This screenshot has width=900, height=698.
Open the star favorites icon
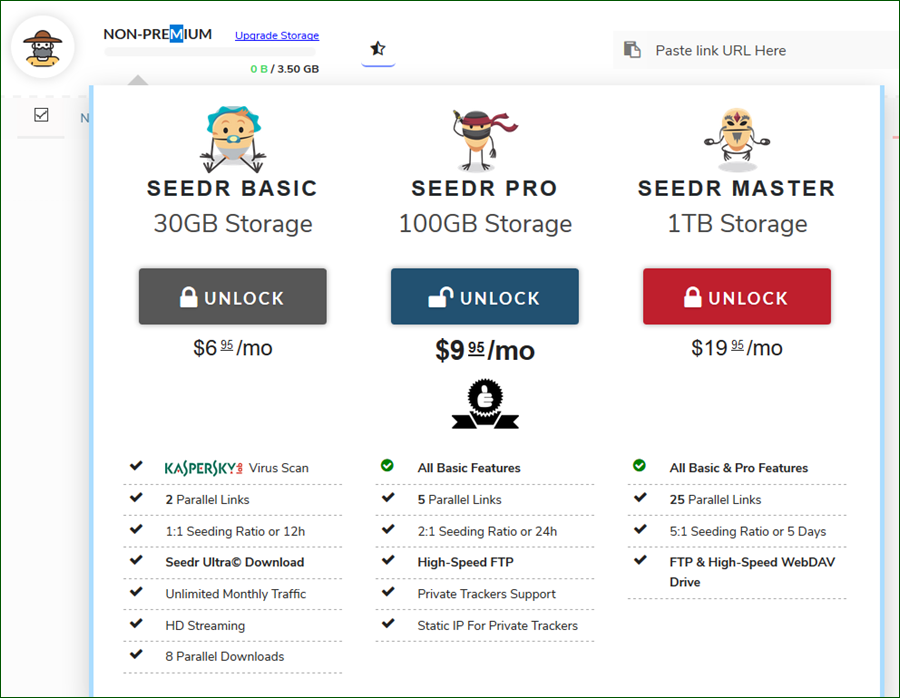tap(378, 48)
